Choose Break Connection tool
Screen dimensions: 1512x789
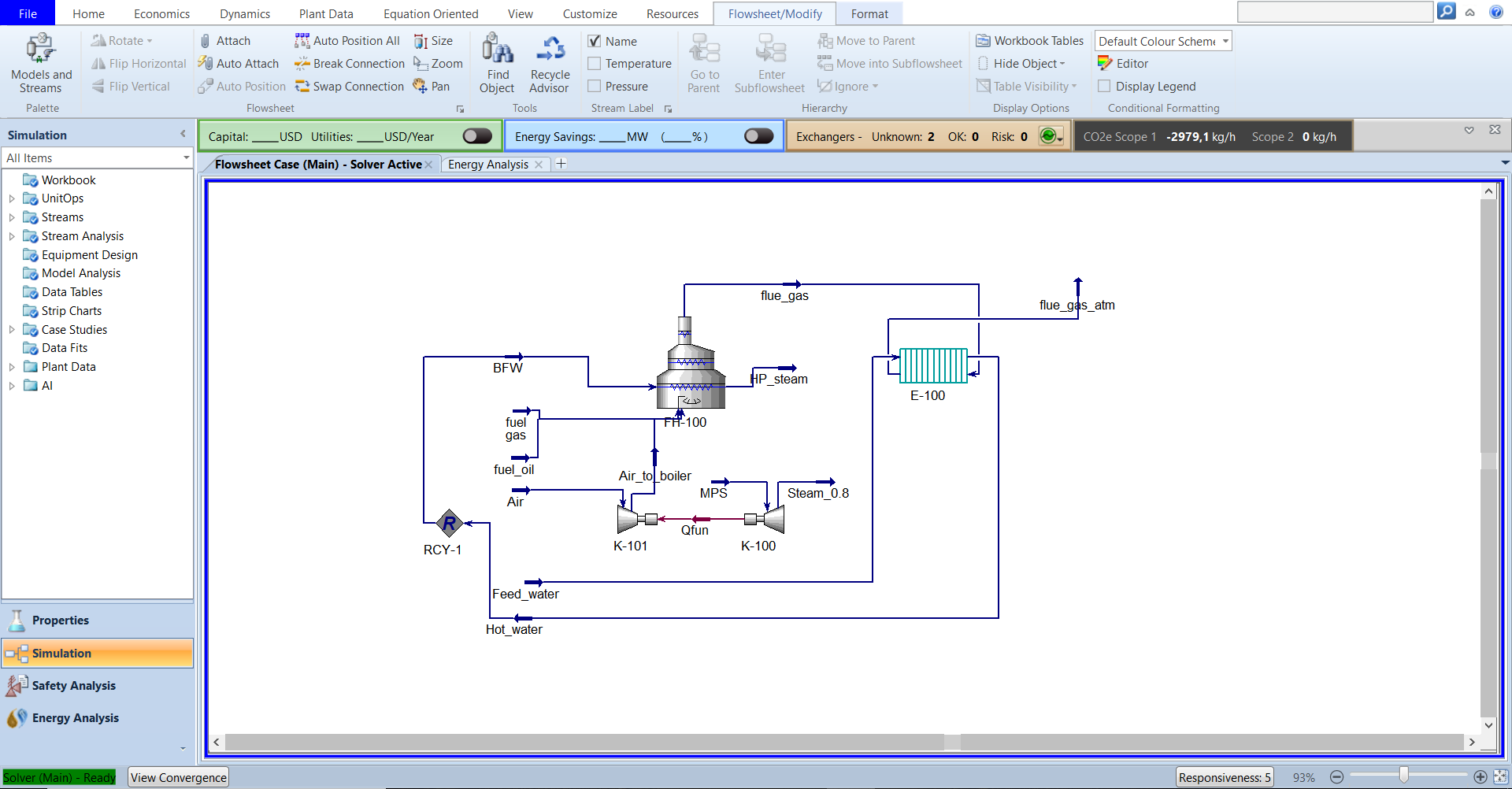350,64
